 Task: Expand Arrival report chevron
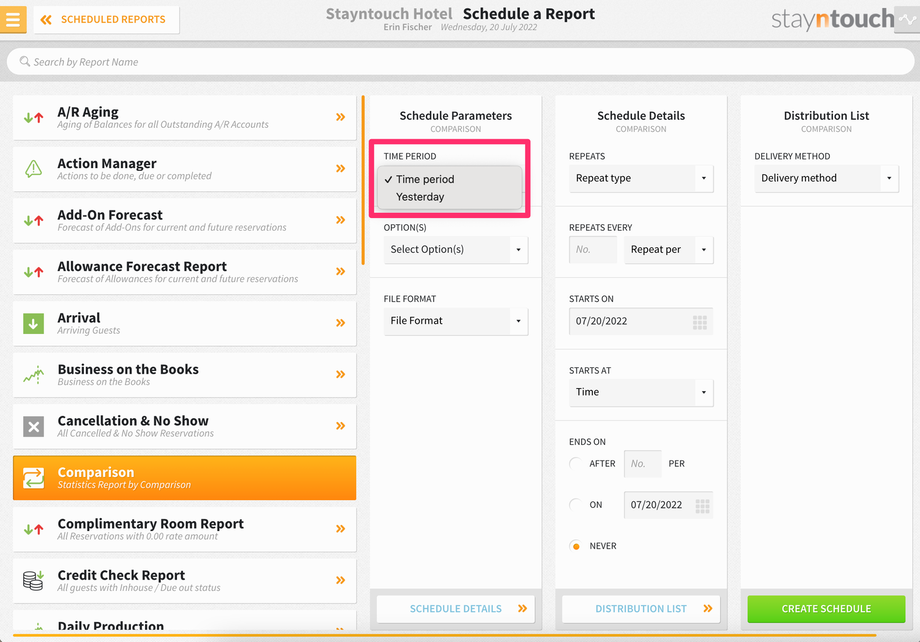[x=340, y=323]
